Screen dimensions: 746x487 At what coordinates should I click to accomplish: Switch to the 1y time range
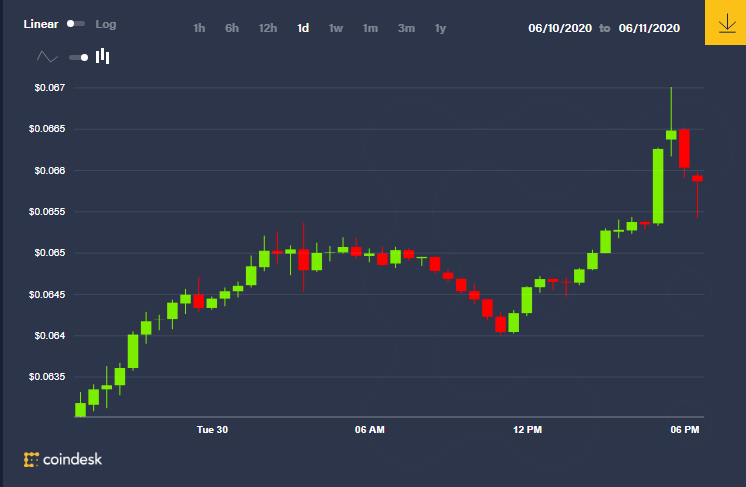[x=441, y=29]
